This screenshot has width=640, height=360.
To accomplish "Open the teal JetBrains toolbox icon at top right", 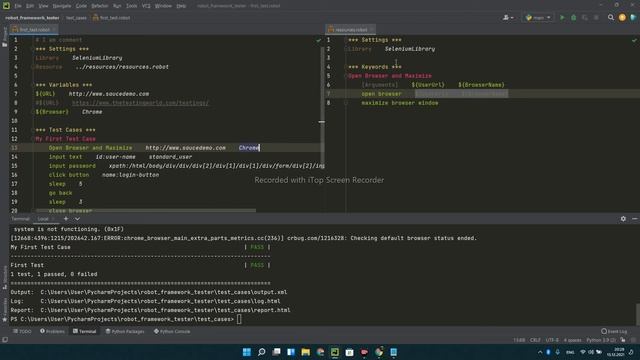I will point(633,18).
